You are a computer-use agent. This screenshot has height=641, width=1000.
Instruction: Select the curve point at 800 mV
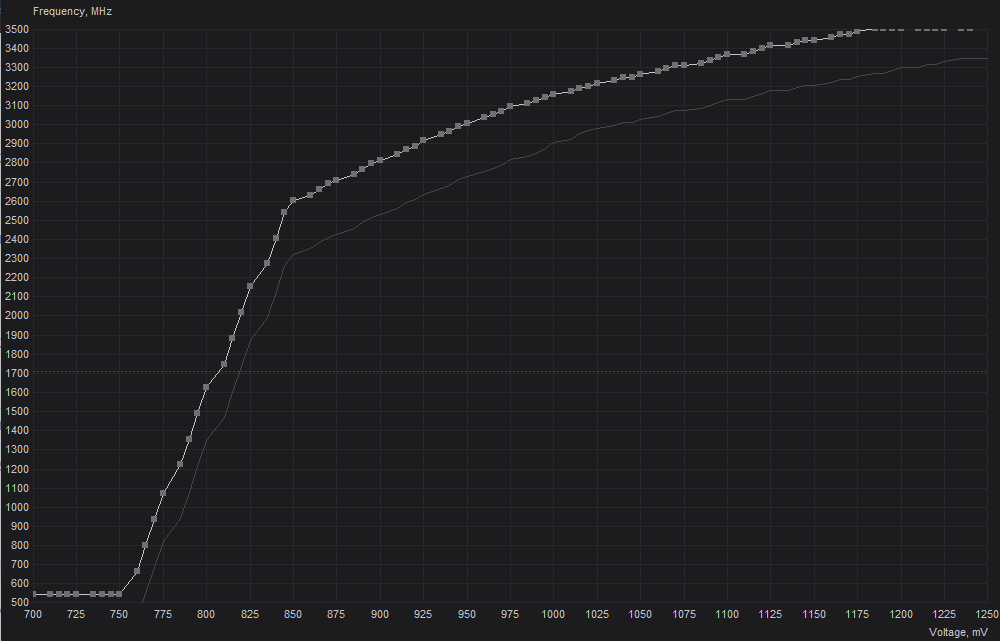[x=206, y=387]
